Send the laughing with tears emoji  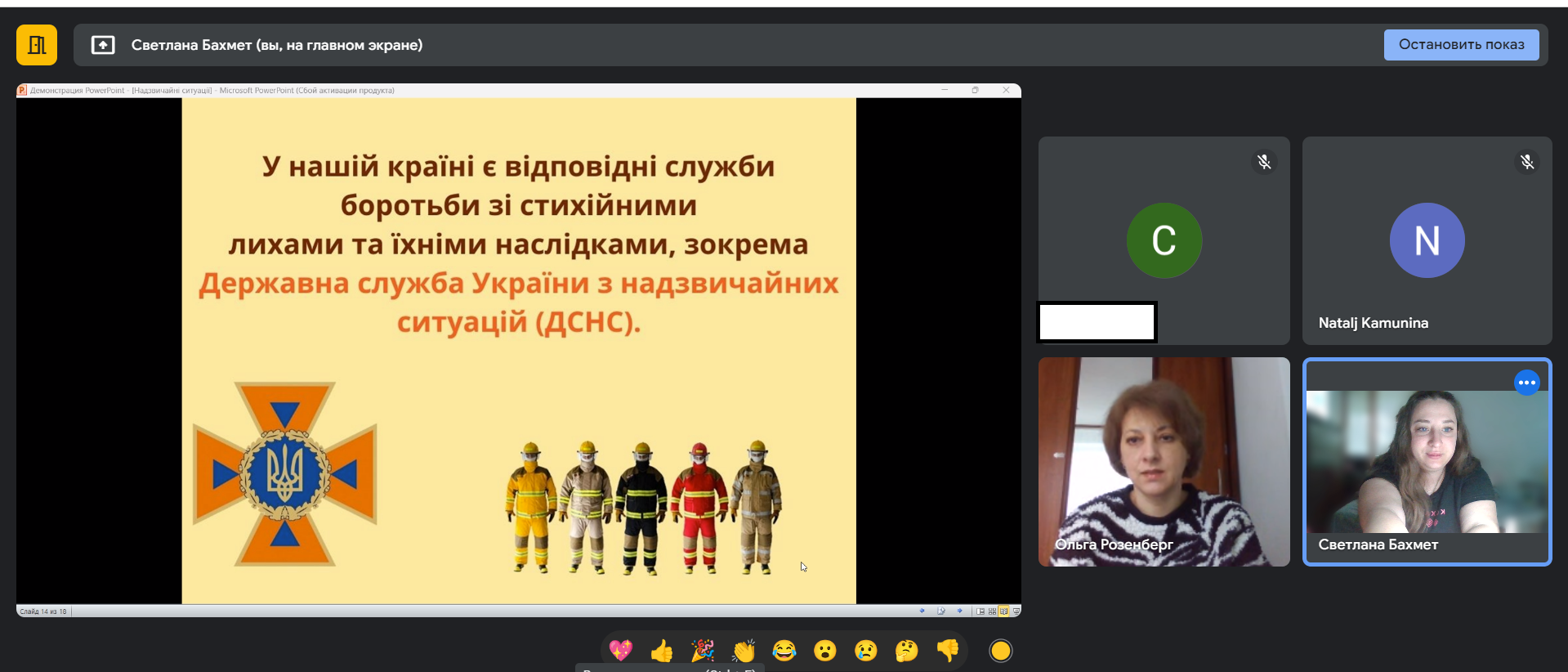pyautogui.click(x=784, y=651)
